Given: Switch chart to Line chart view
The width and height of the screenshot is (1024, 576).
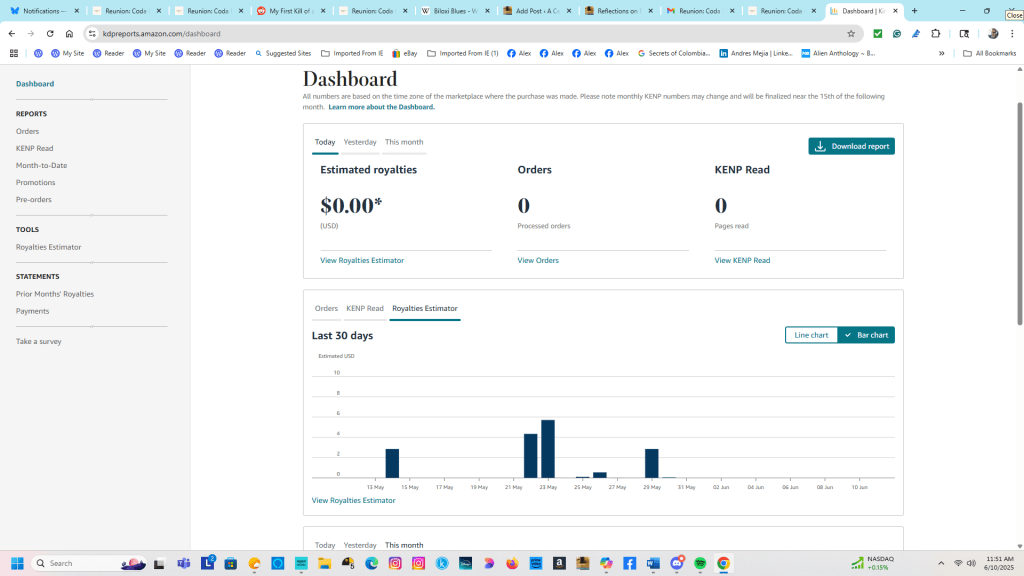Looking at the screenshot, I should click(811, 335).
